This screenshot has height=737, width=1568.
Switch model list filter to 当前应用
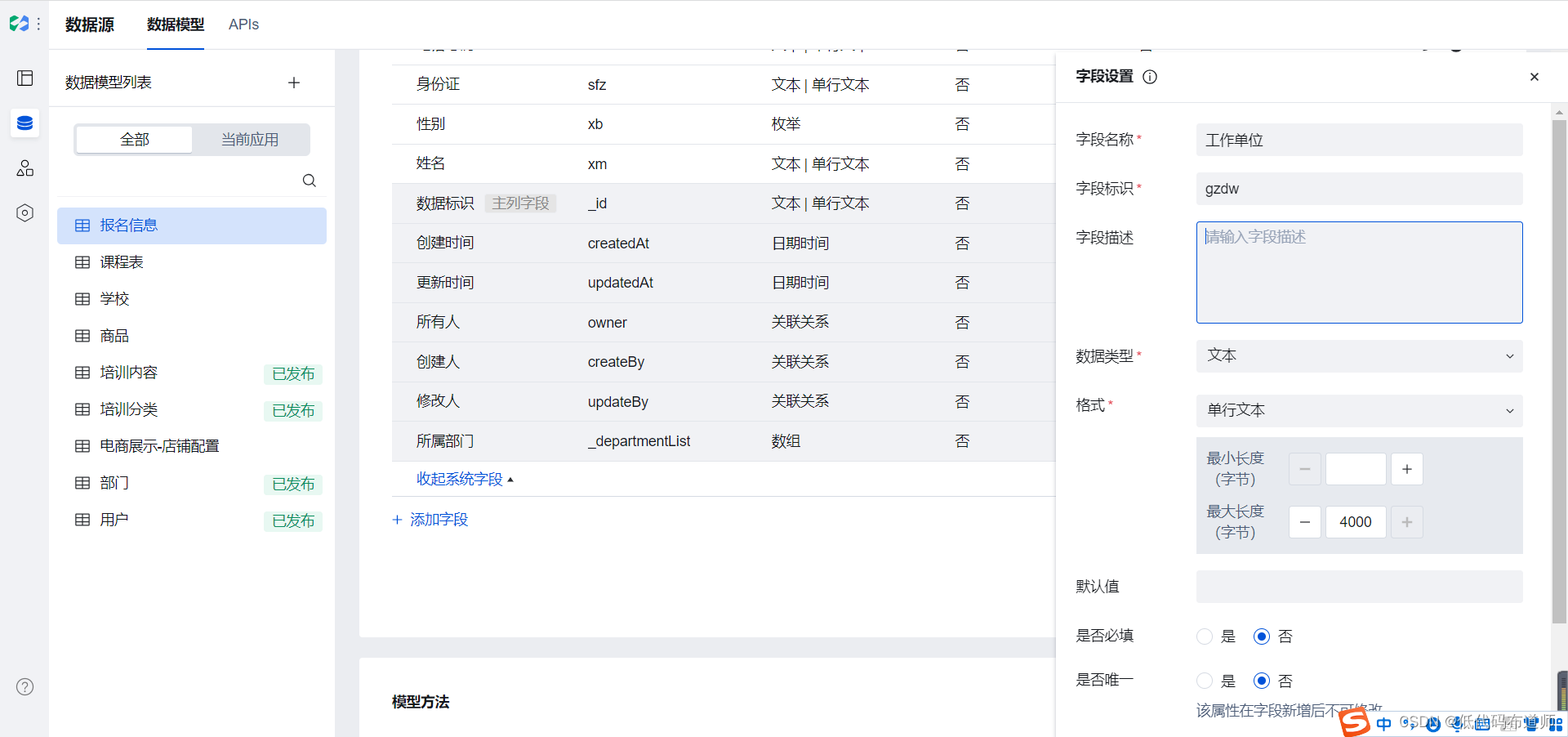(250, 140)
